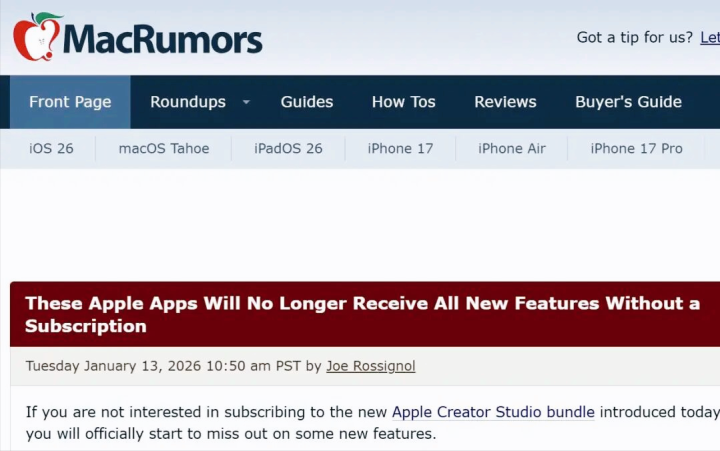Click the article date 'Tuesday January 13, 2026 10:50 am PST'
Image resolution: width=720 pixels, height=451 pixels.
163,366
